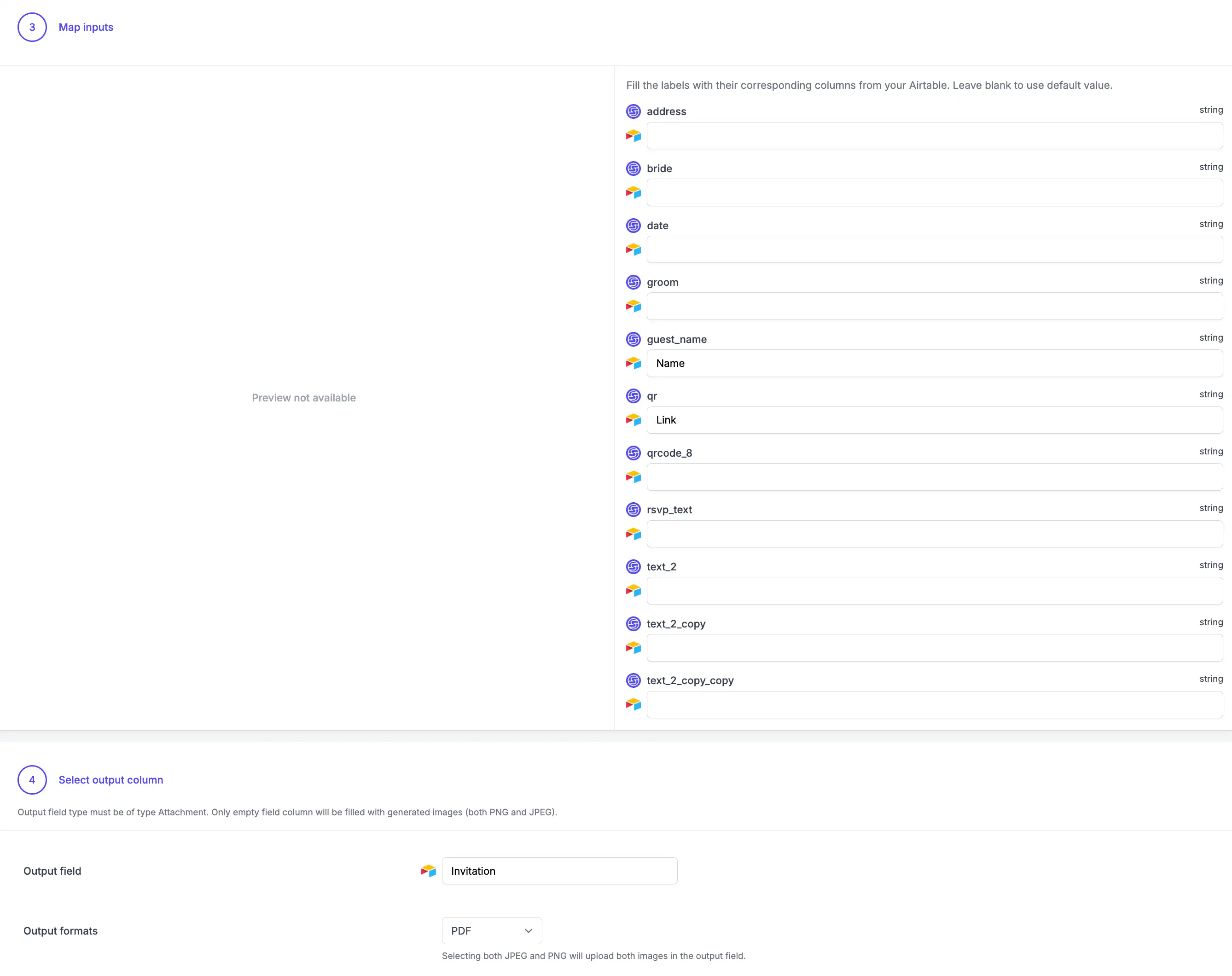Click the Output field input showing Invitation
This screenshot has height=976, width=1232.
(559, 871)
